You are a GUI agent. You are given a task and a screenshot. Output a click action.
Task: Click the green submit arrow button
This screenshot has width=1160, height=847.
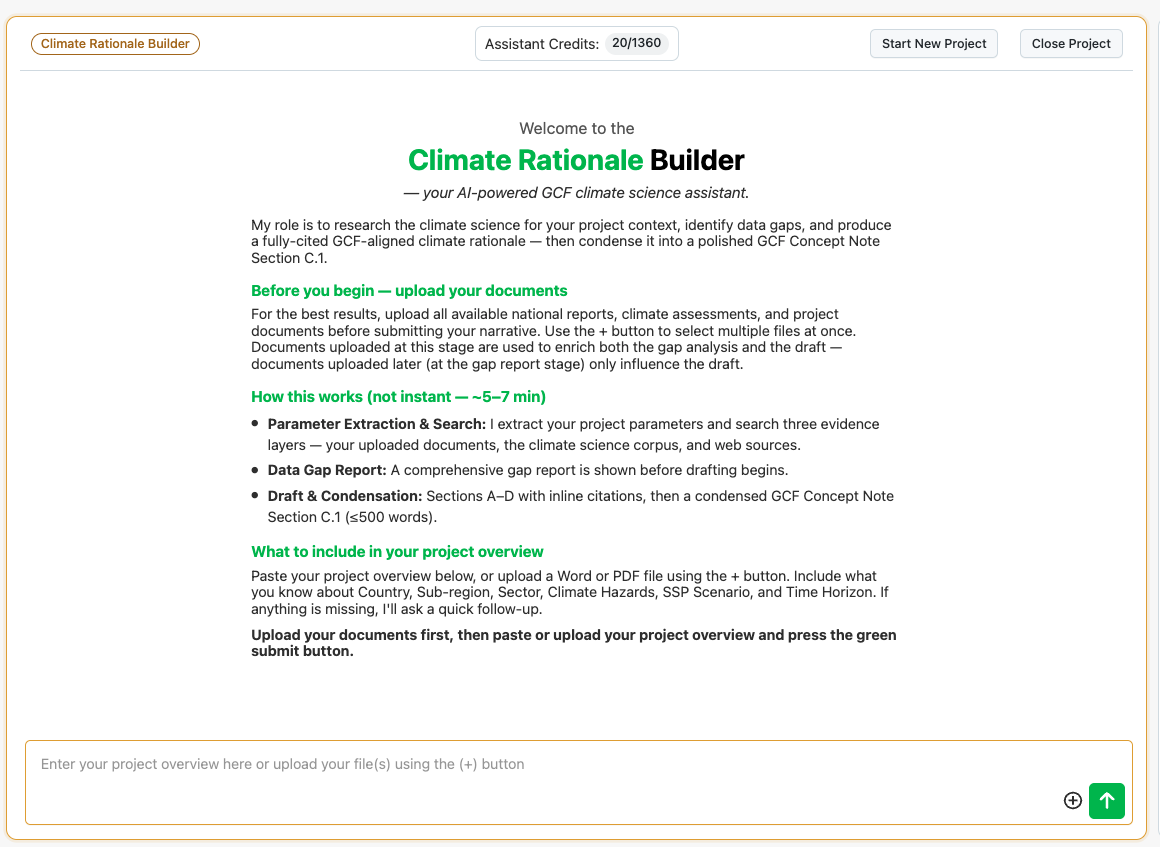point(1106,800)
